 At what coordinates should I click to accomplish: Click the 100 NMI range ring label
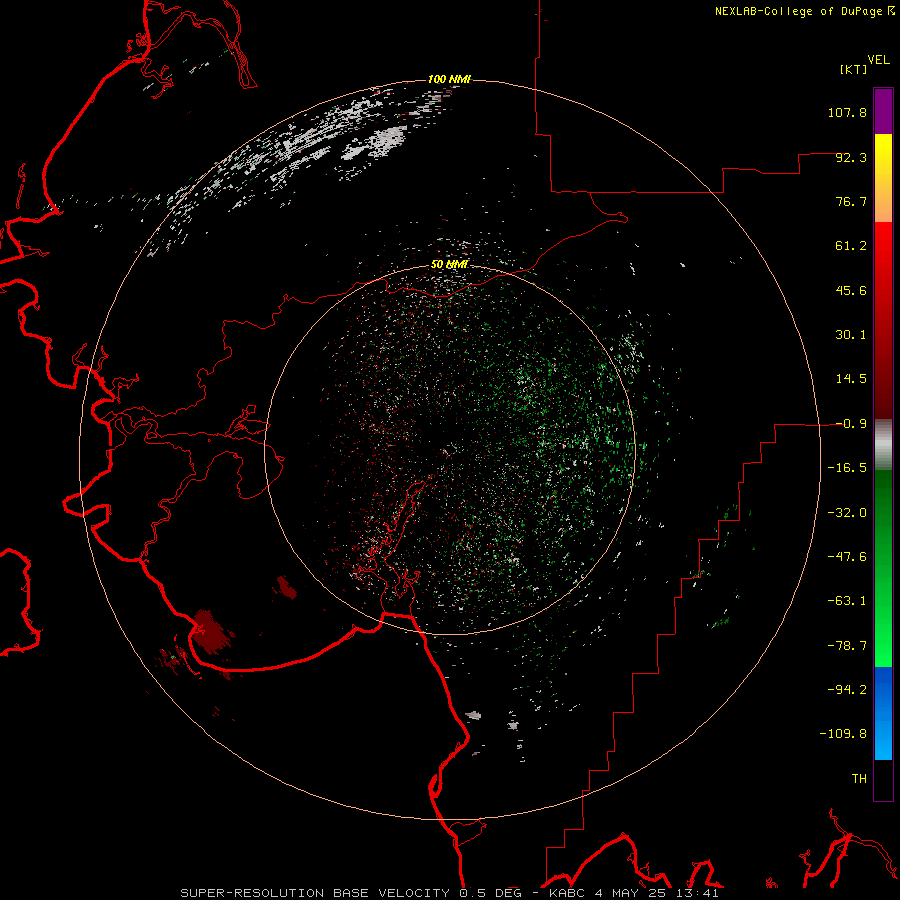click(449, 79)
